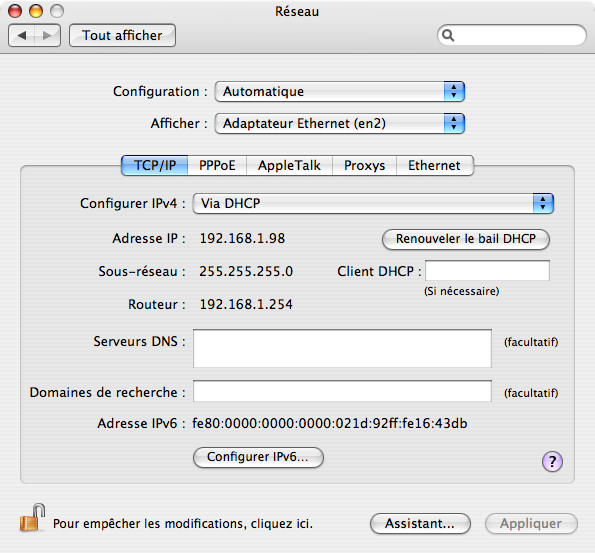595x553 pixels.
Task: Click the padlock to prevent changes
Action: 32,518
